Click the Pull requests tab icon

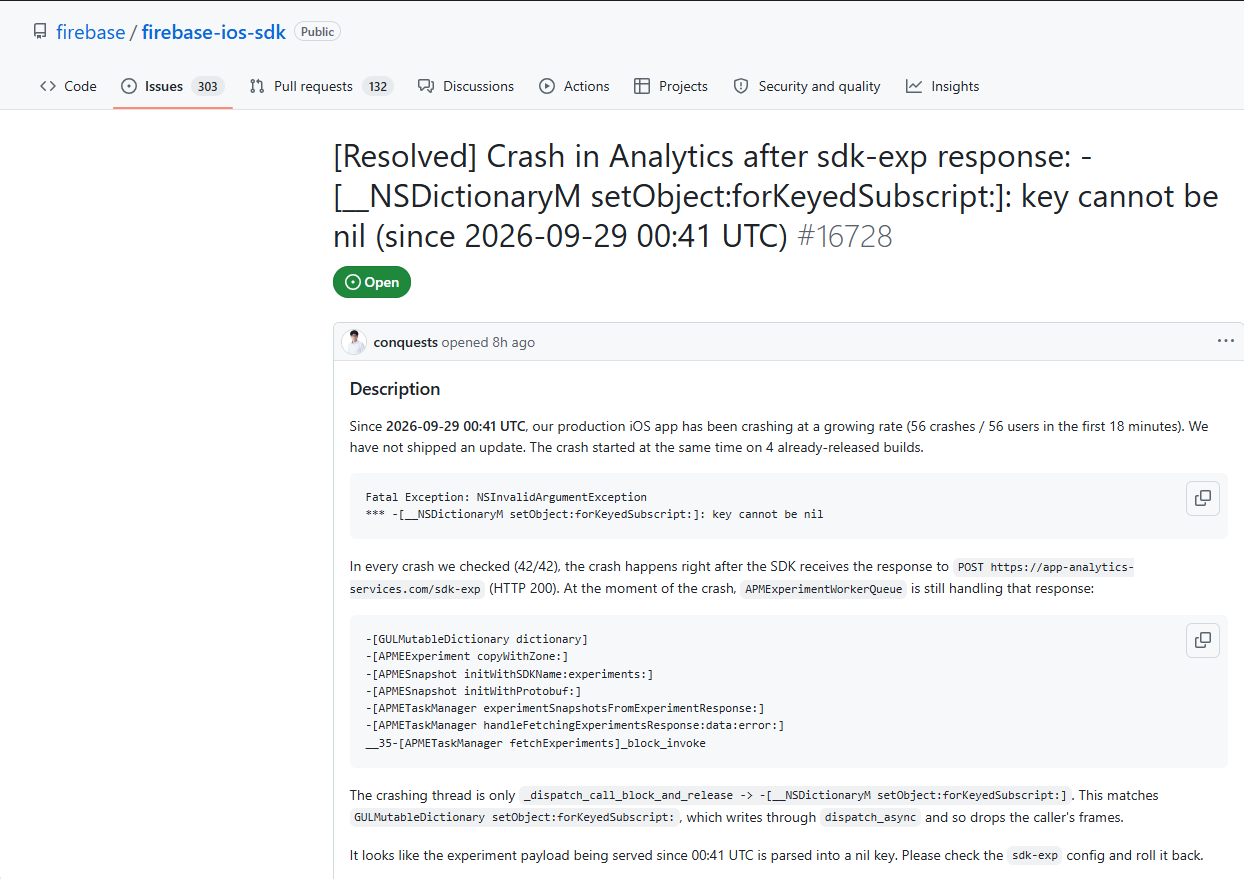pos(257,86)
